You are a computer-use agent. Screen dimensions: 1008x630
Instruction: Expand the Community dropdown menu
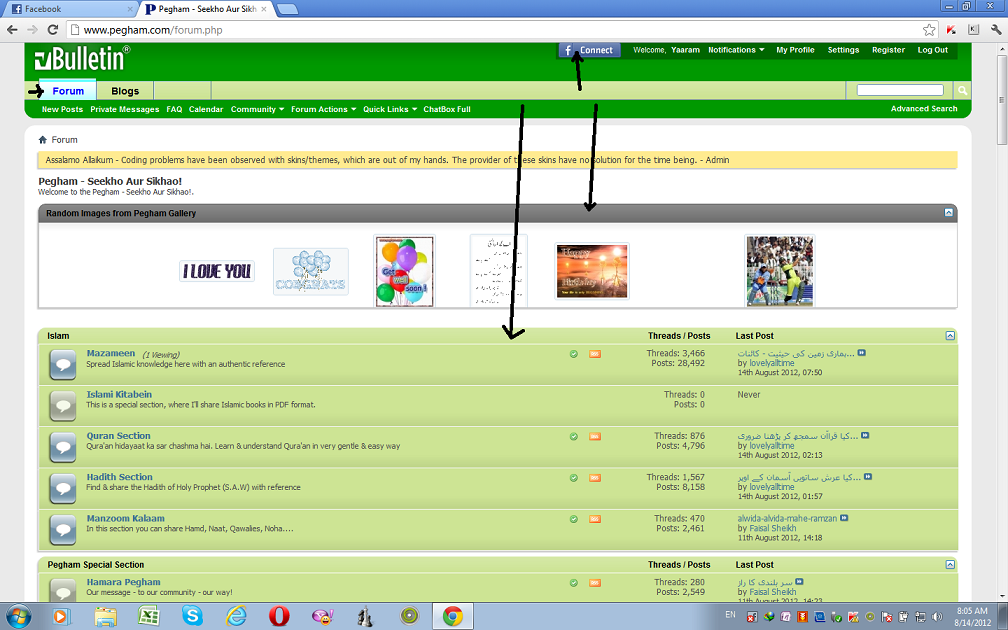tap(257, 109)
